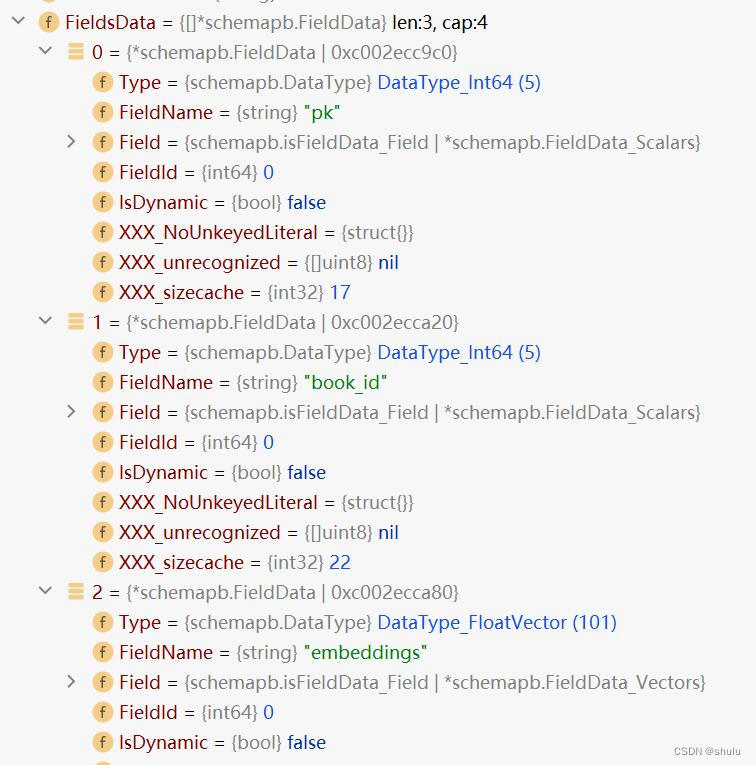This screenshot has height=765, width=756.
Task: Click the field icon for DataType_FloatVector Type
Action: [102, 622]
